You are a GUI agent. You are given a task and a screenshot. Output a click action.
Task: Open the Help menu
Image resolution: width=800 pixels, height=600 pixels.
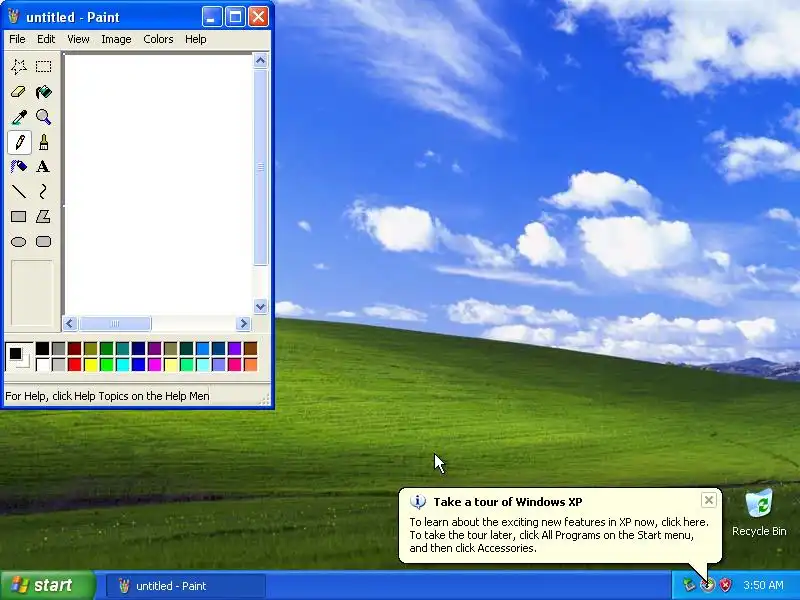[x=195, y=39]
